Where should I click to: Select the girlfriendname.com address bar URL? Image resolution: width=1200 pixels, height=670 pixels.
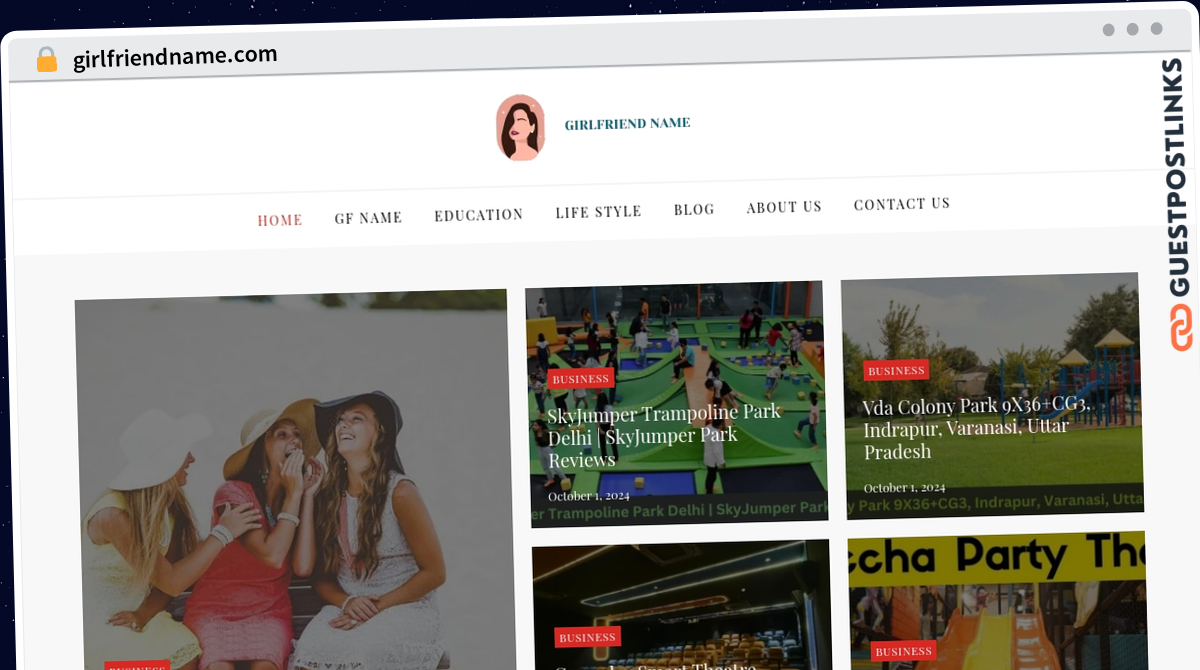175,57
